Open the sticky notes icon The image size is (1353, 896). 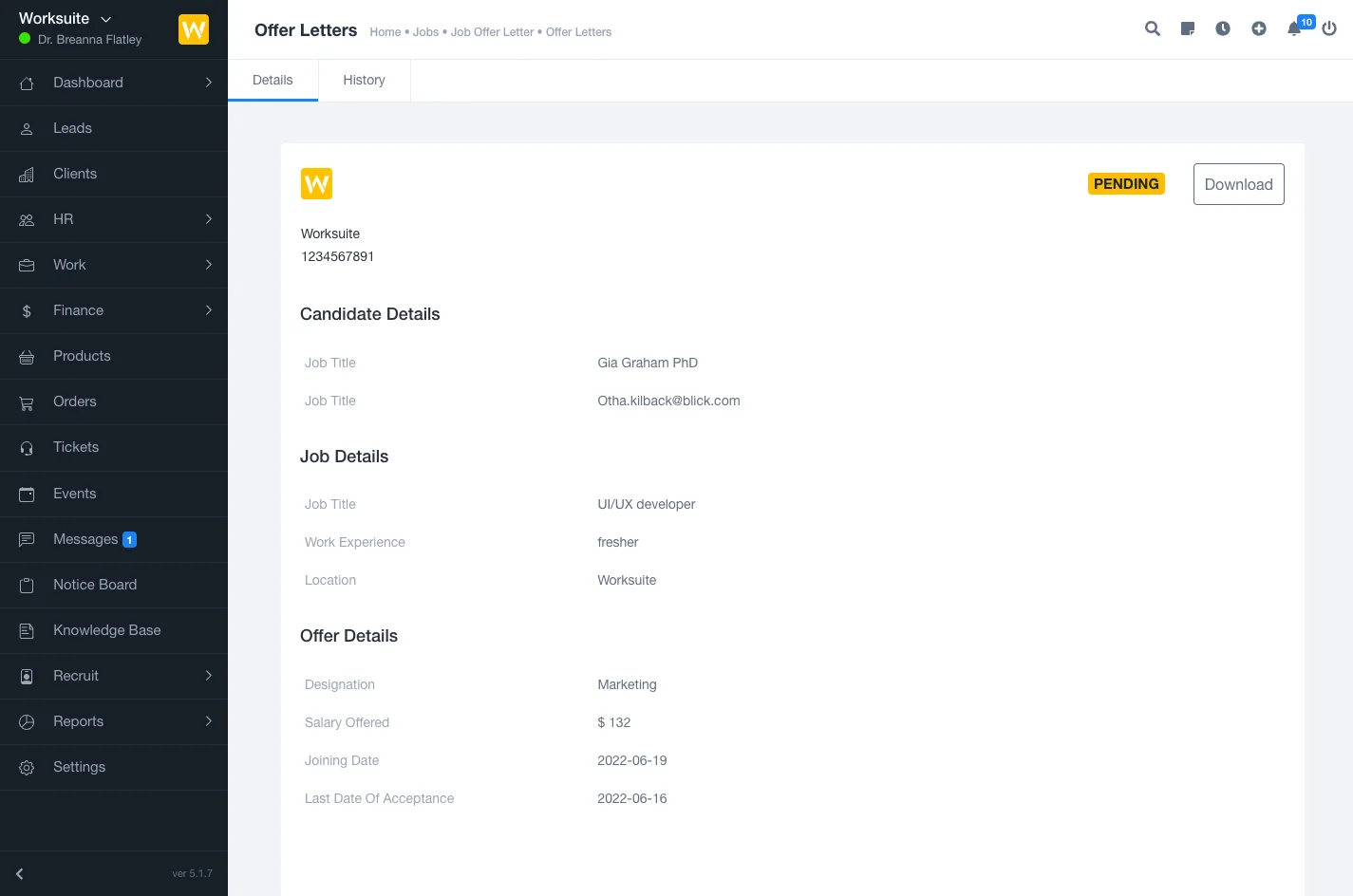pos(1187,28)
